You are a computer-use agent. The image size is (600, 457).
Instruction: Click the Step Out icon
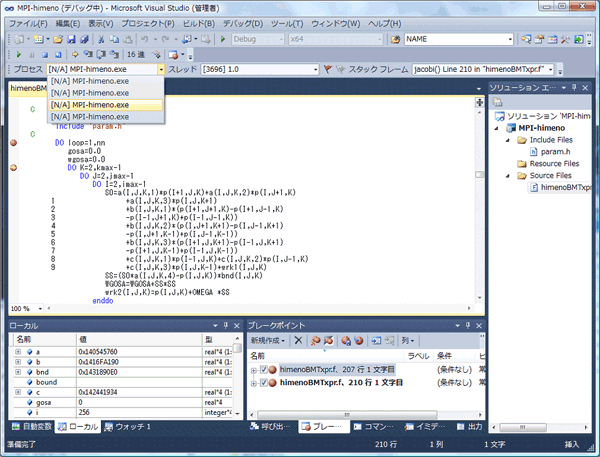point(114,55)
